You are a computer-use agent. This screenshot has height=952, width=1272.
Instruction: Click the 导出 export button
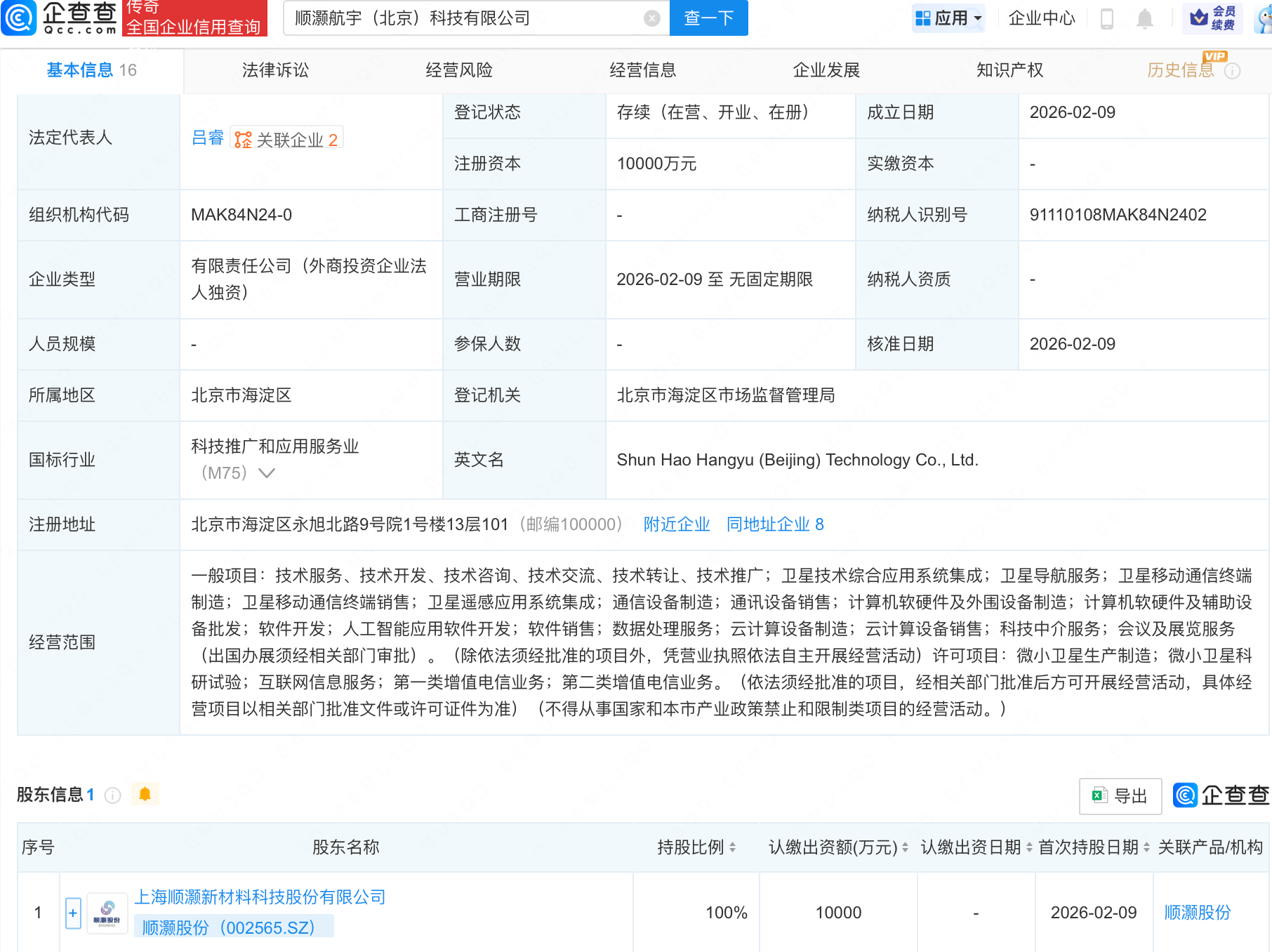pyautogui.click(x=1120, y=795)
